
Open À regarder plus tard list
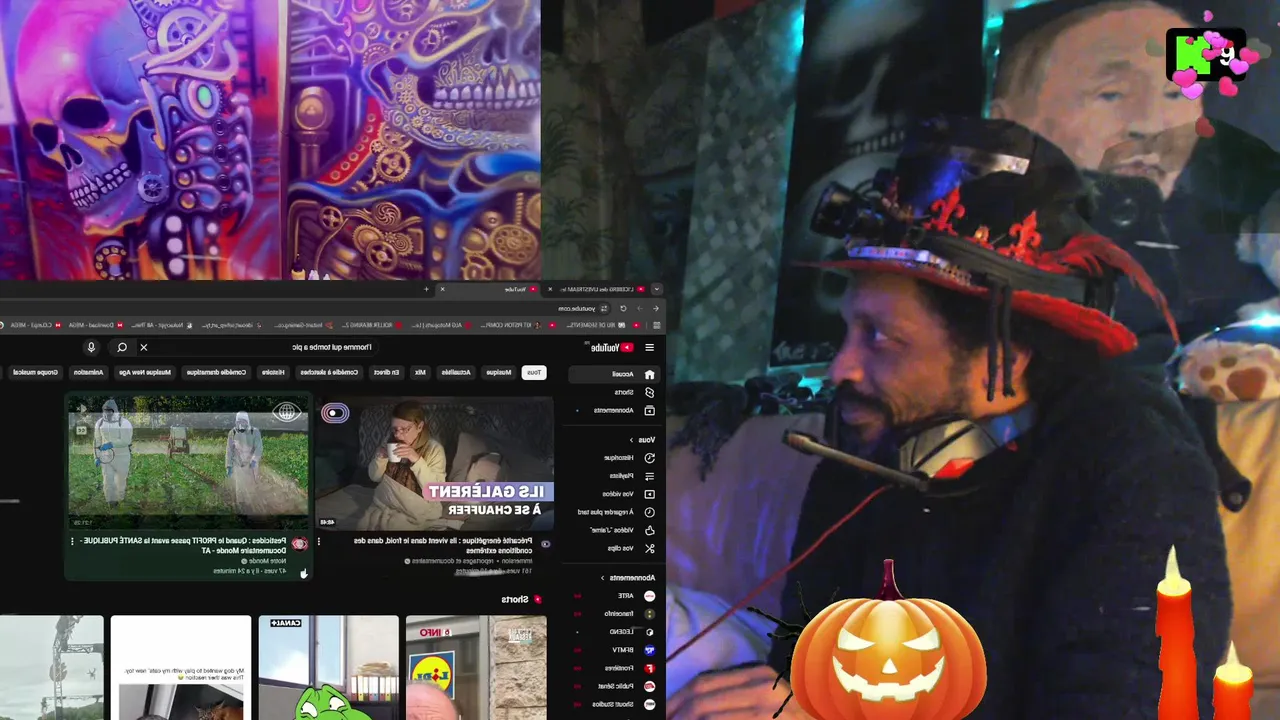pos(613,512)
